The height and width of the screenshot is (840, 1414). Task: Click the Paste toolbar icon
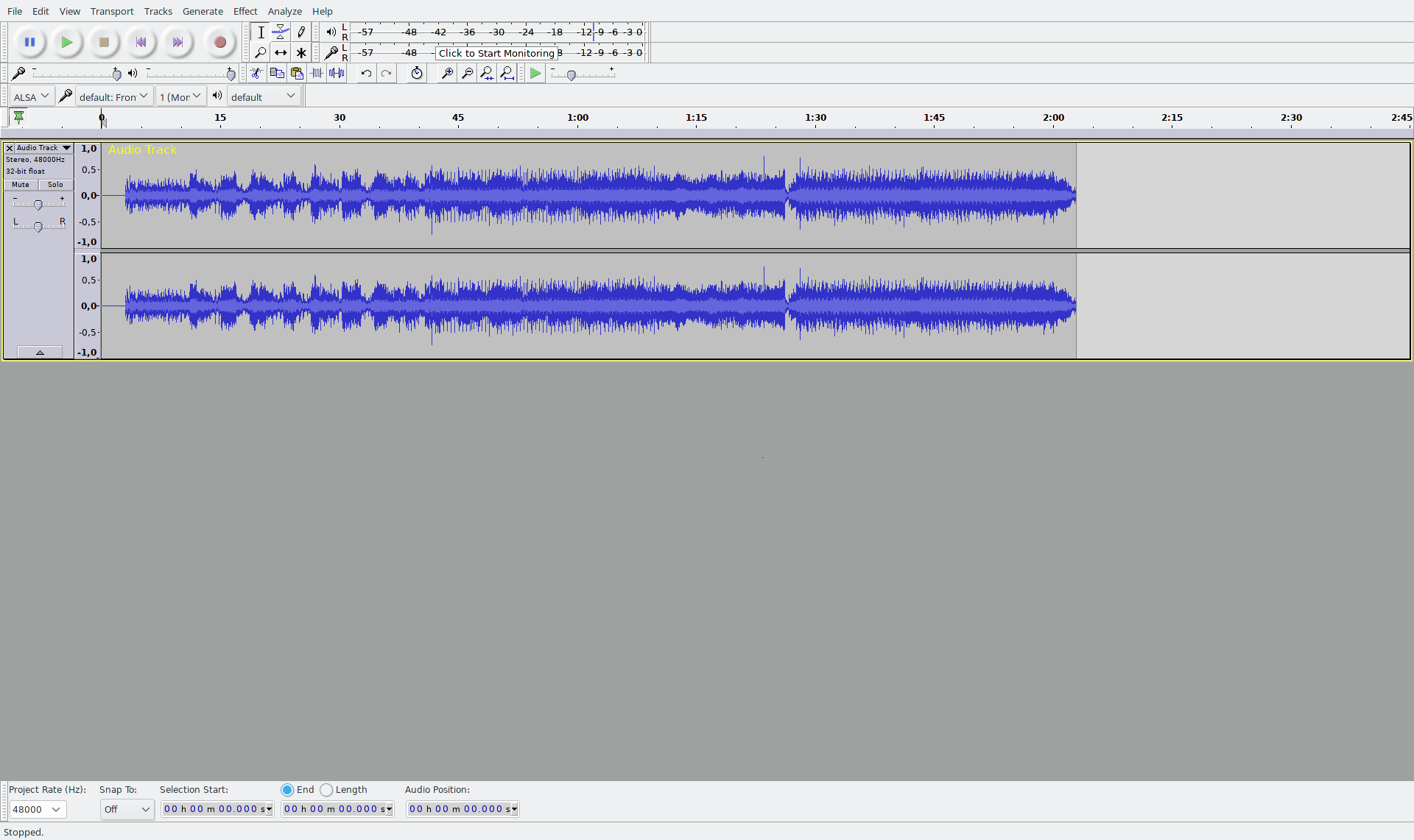(297, 74)
